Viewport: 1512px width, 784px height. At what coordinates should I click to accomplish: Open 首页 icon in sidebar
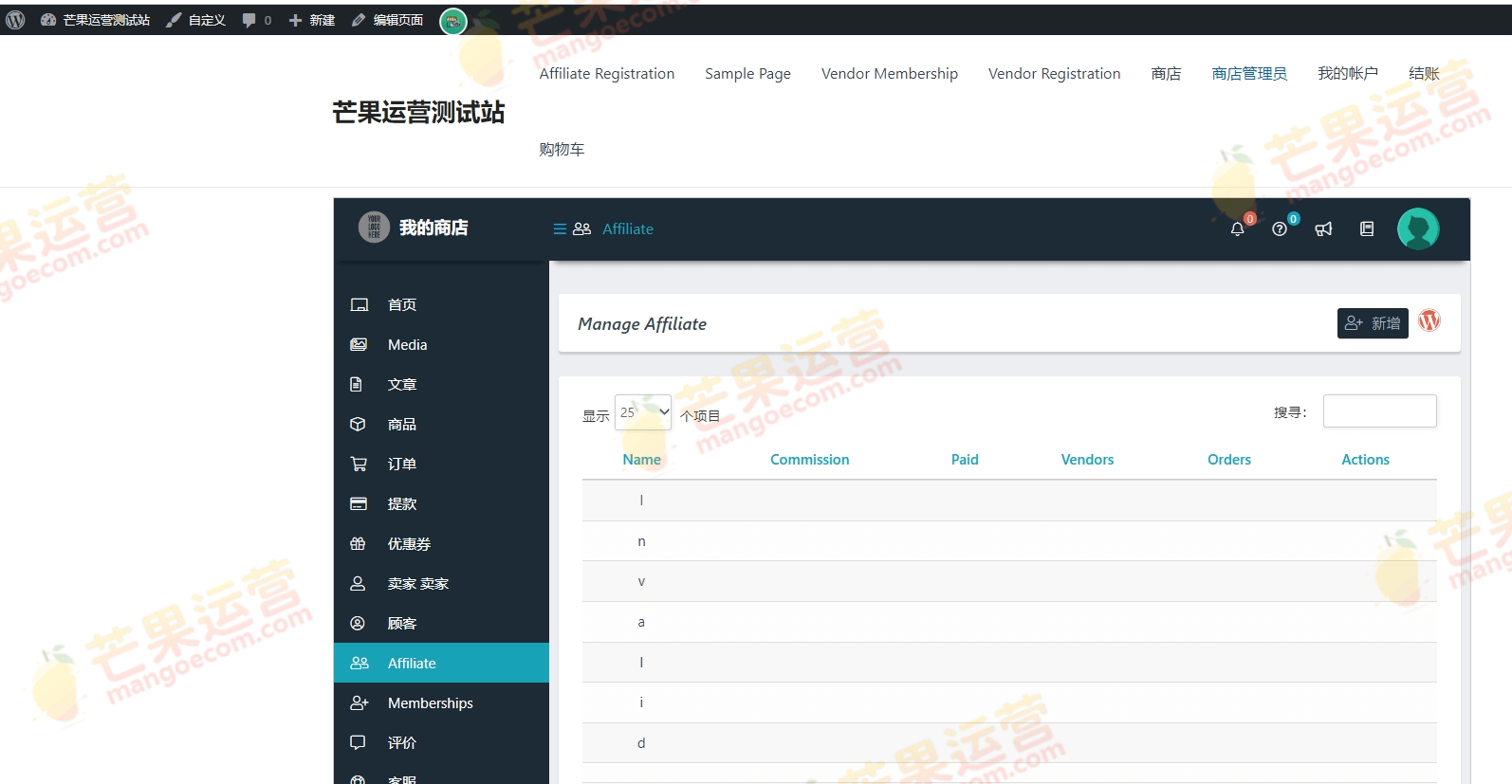[x=359, y=304]
